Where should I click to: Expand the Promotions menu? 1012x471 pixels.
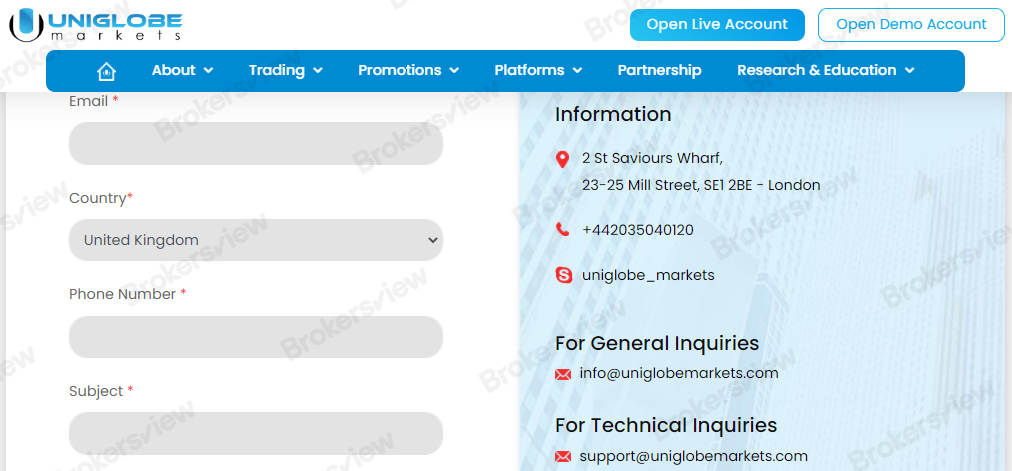pos(409,70)
